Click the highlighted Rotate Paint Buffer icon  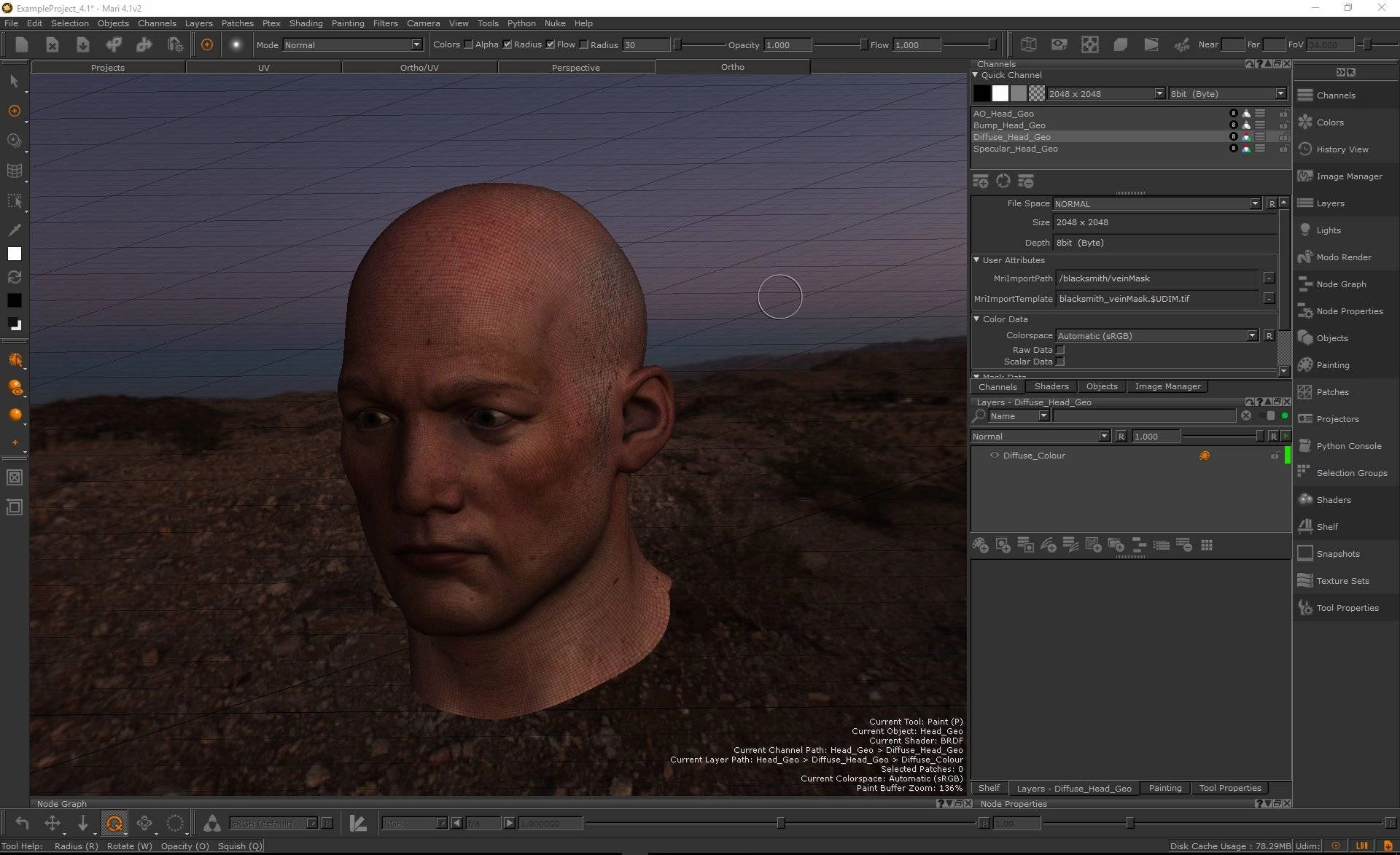tap(114, 824)
